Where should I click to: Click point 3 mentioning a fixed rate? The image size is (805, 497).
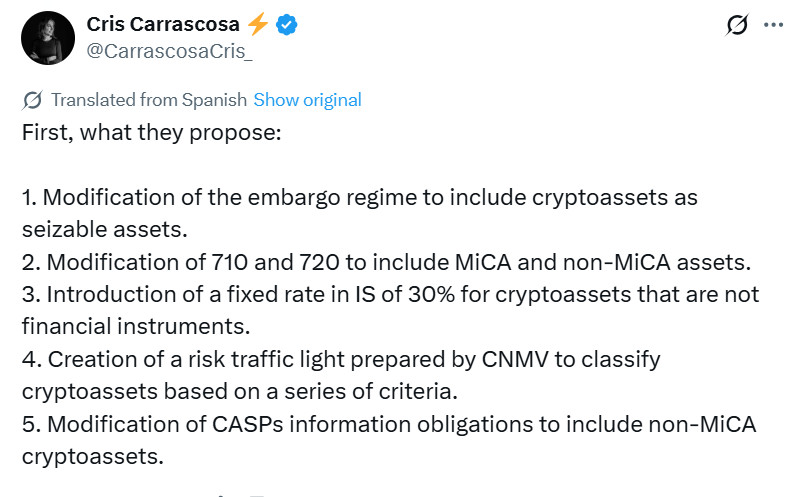[390, 294]
